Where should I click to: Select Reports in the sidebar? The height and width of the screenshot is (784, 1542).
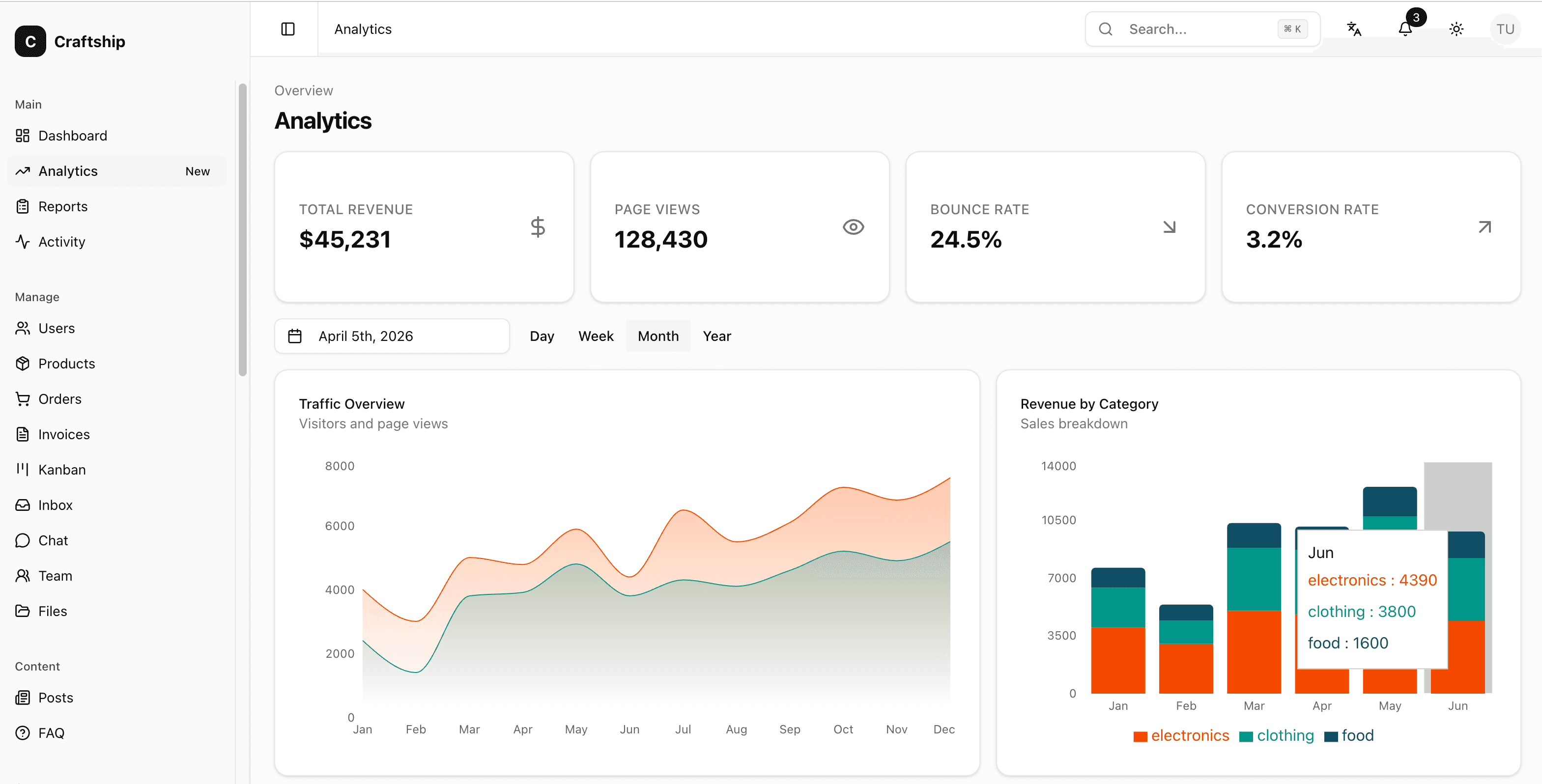point(63,206)
